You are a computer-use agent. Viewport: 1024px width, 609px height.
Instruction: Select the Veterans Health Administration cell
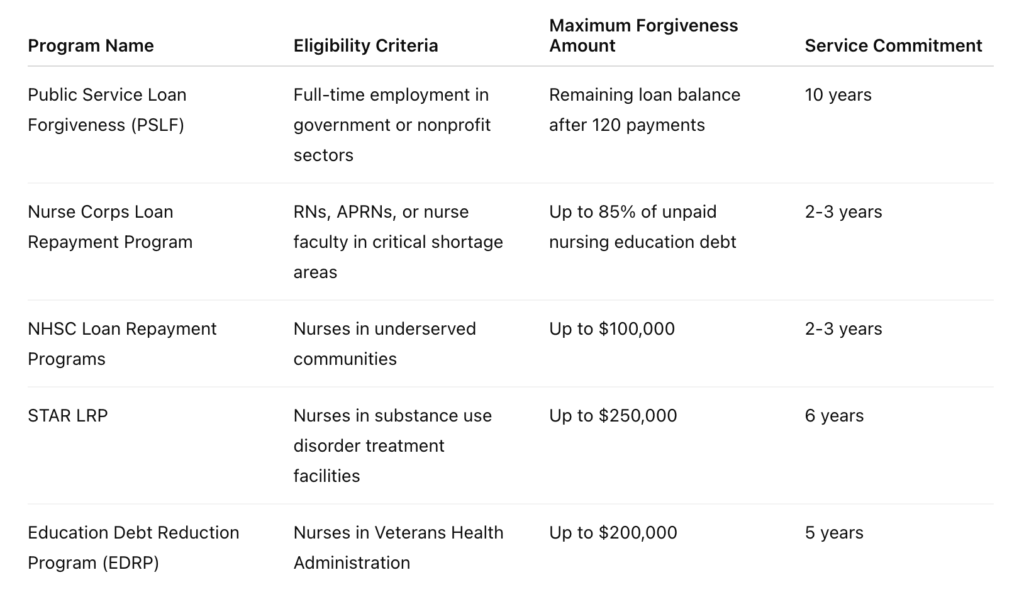(x=398, y=547)
